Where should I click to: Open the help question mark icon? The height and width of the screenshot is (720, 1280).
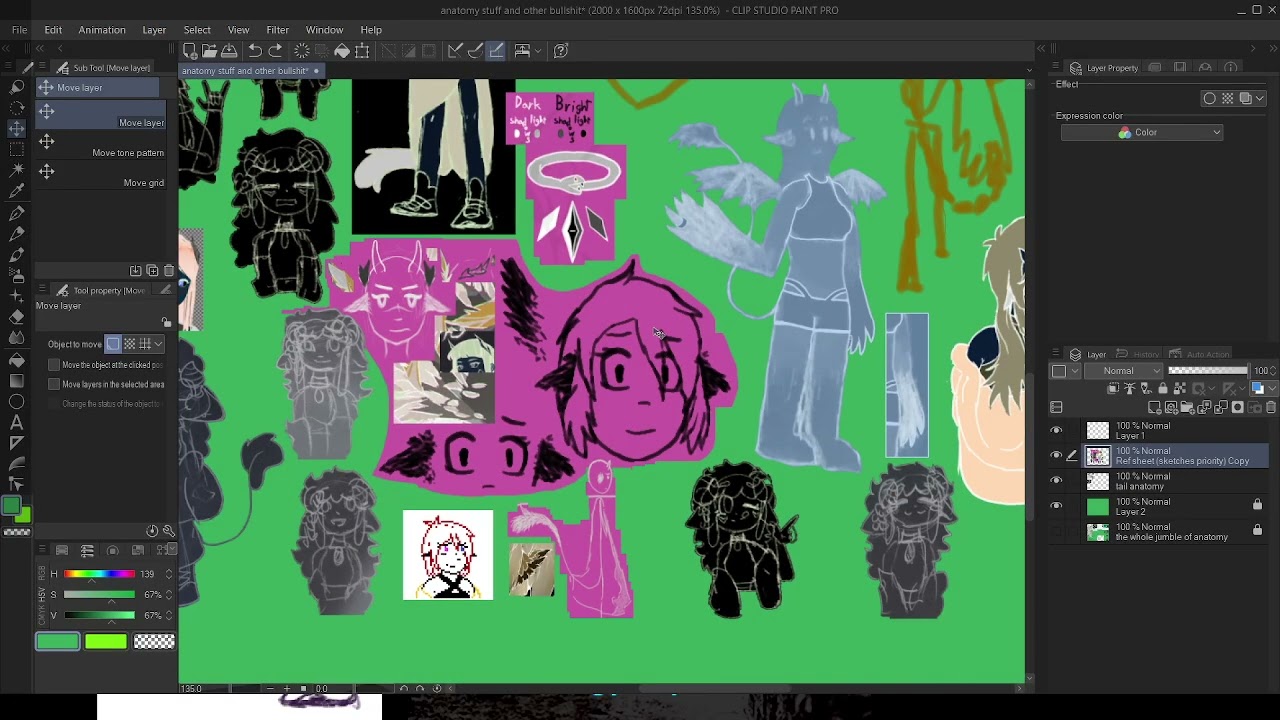(561, 50)
